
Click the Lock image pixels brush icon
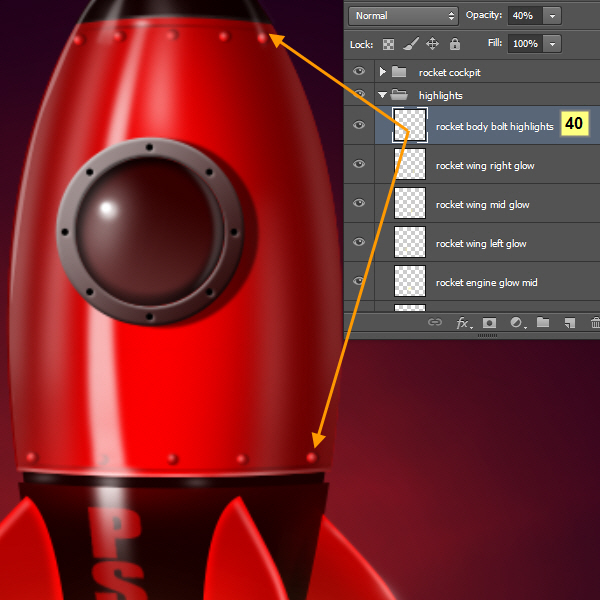[x=410, y=44]
